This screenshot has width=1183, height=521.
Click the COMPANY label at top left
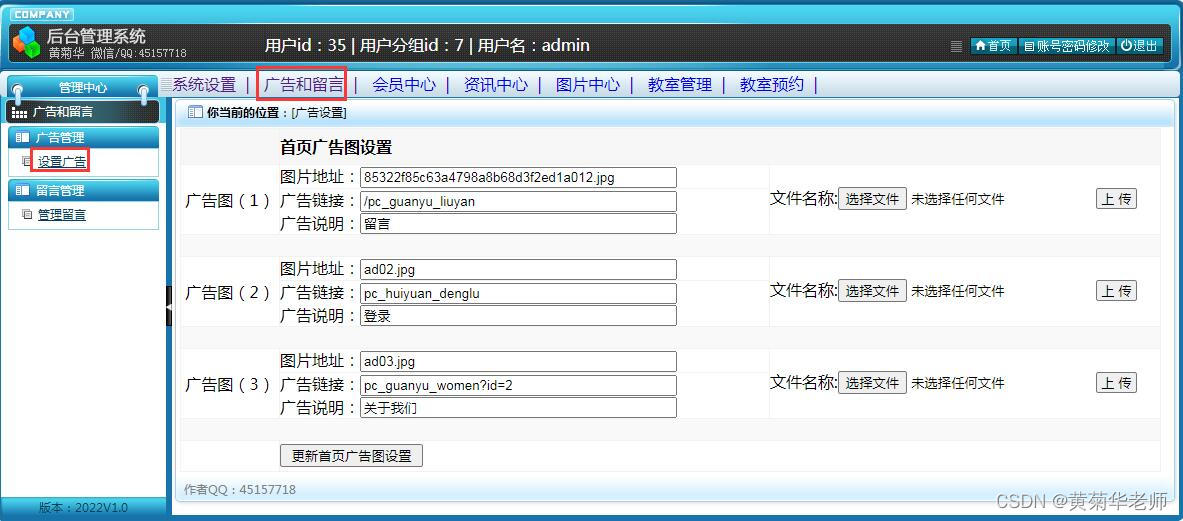(x=41, y=14)
